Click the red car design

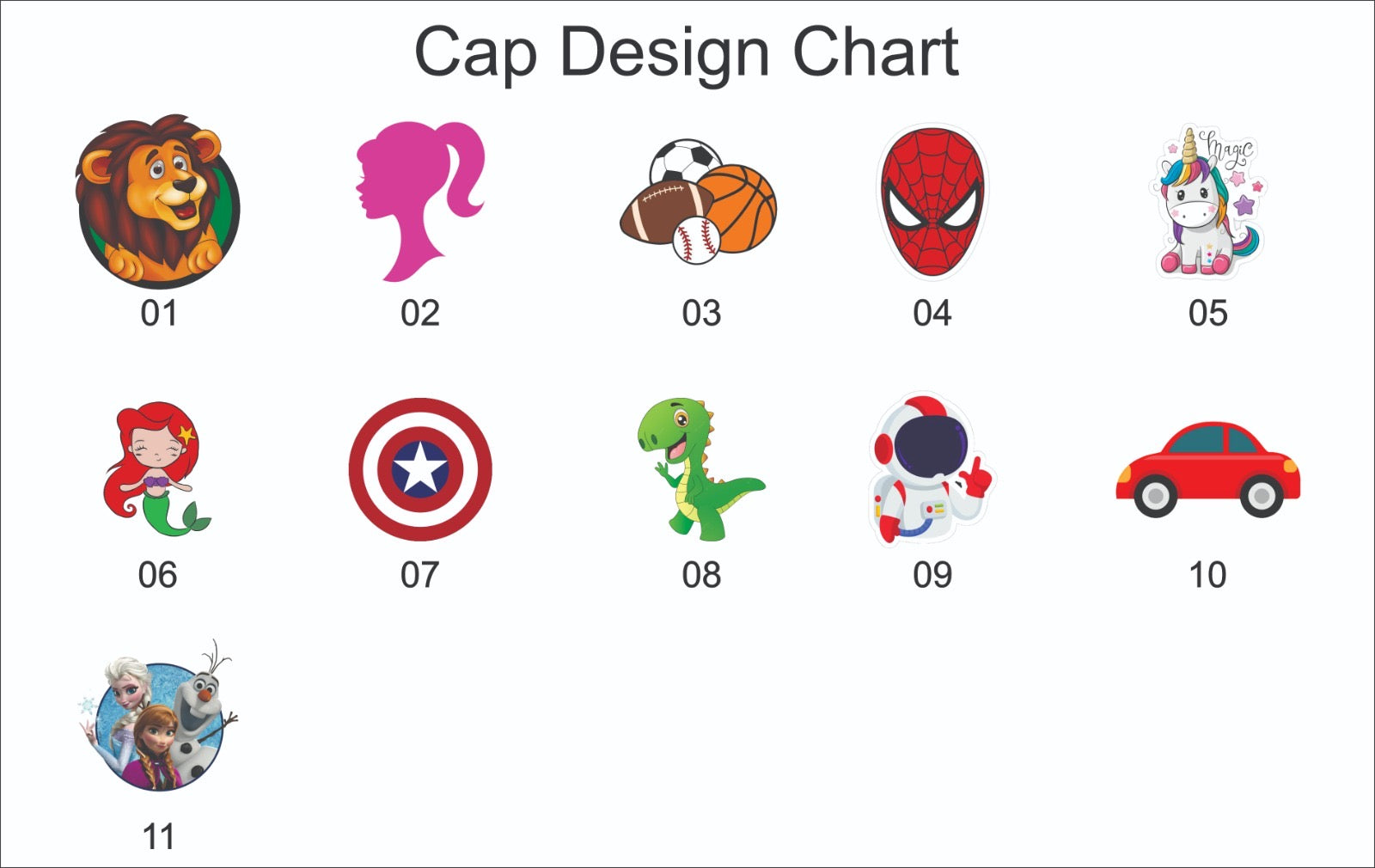(x=1208, y=469)
